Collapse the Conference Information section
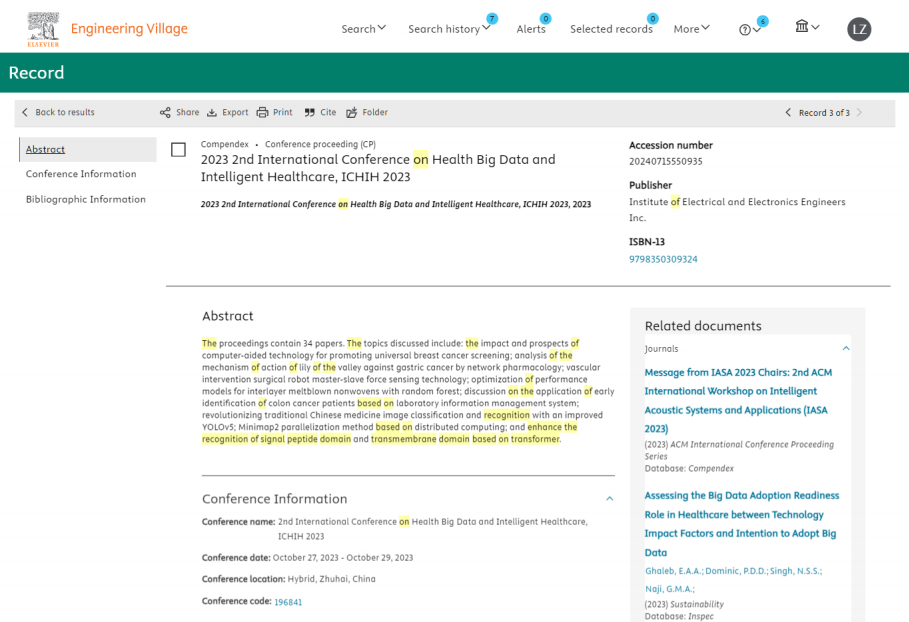This screenshot has width=909, height=622. (609, 499)
